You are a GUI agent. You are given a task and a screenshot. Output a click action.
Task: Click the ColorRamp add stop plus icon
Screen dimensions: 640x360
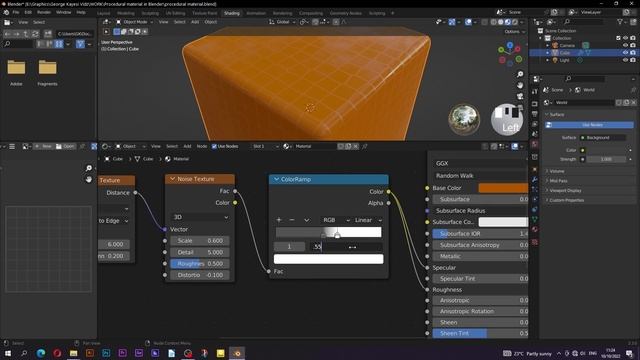pos(279,220)
